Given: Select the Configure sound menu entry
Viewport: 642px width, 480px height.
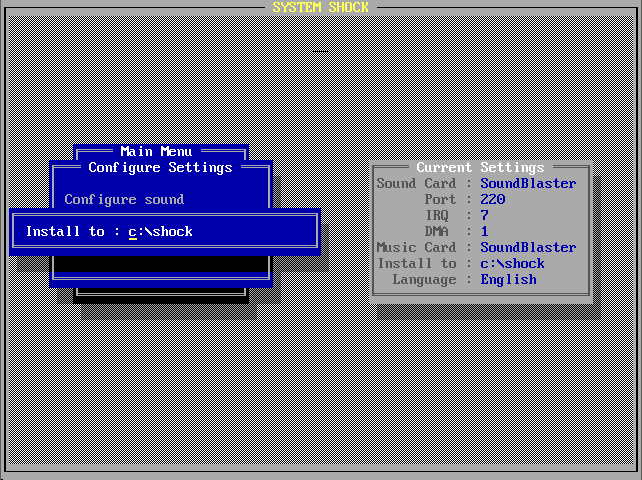Looking at the screenshot, I should pyautogui.click(x=124, y=199).
